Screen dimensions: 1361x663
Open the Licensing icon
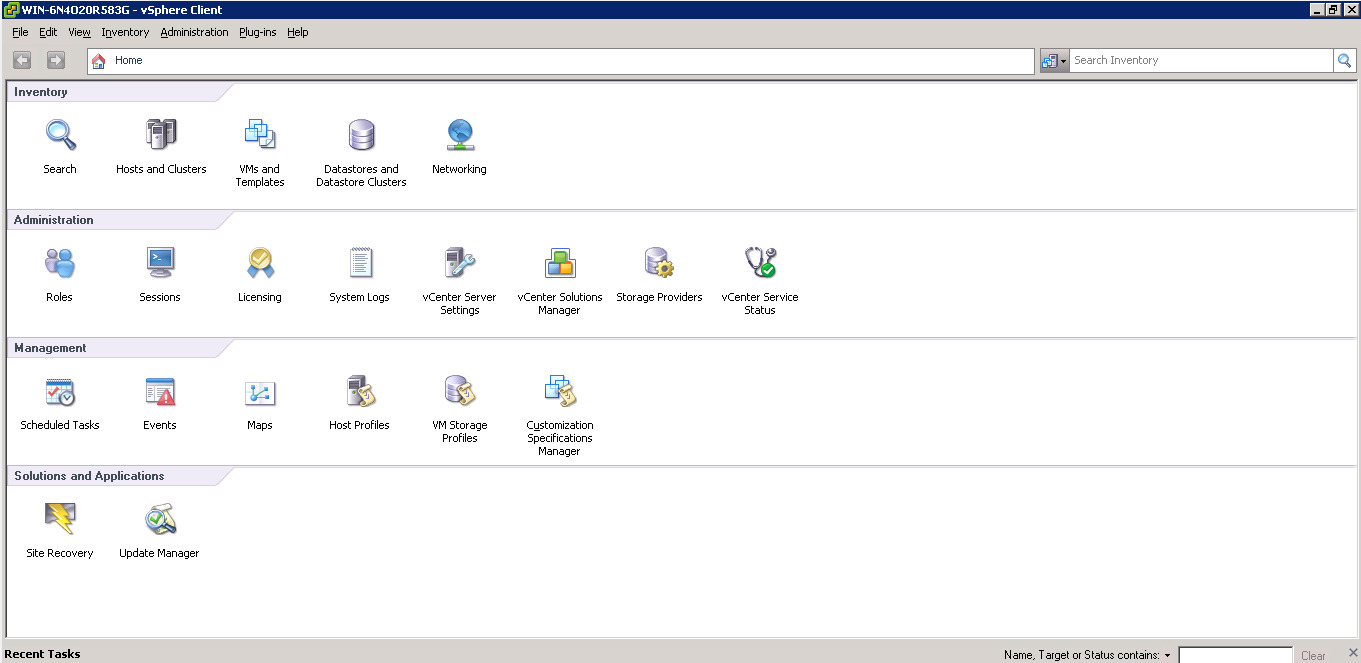point(260,263)
